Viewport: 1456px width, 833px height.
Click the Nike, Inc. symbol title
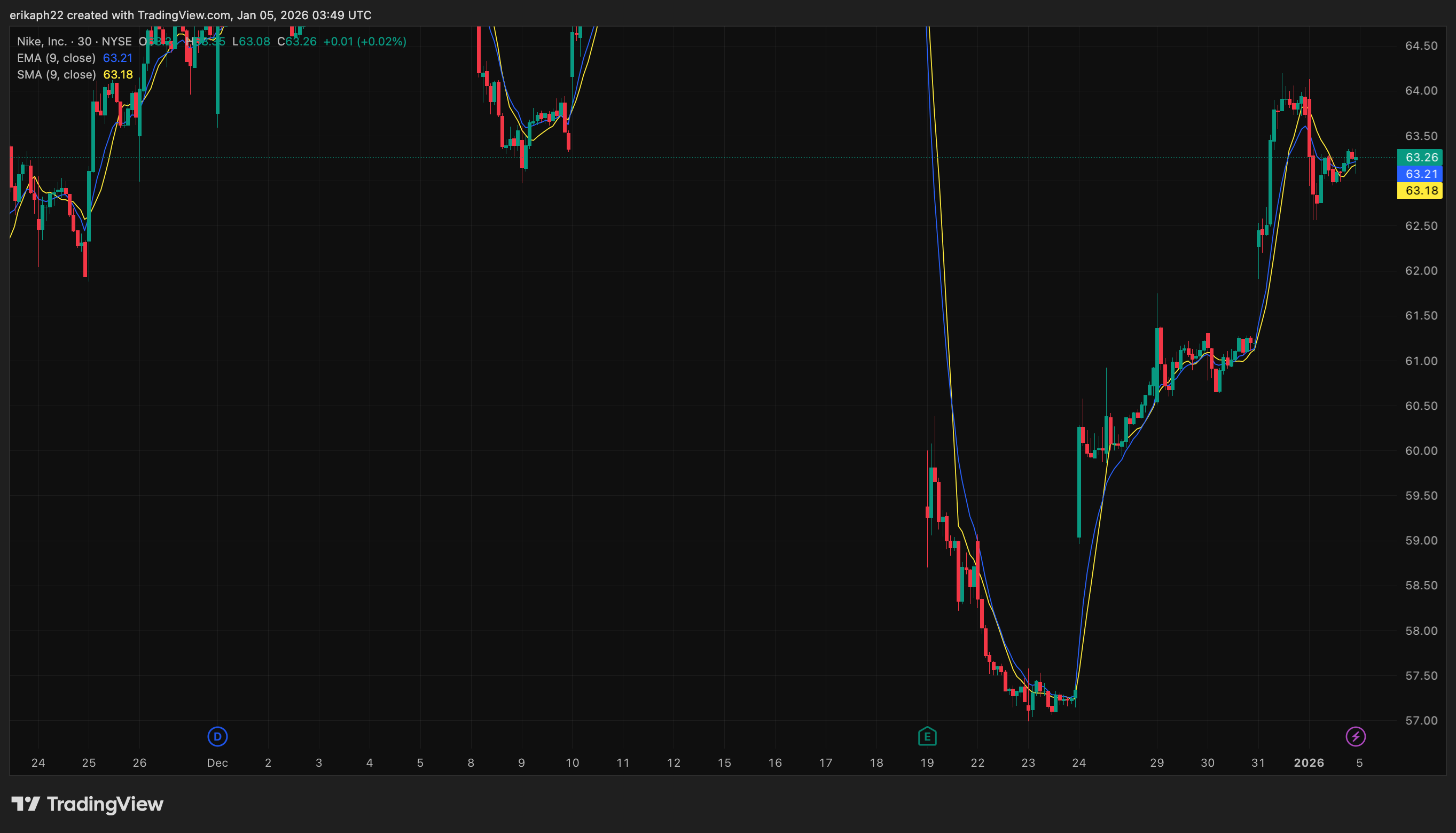point(42,41)
